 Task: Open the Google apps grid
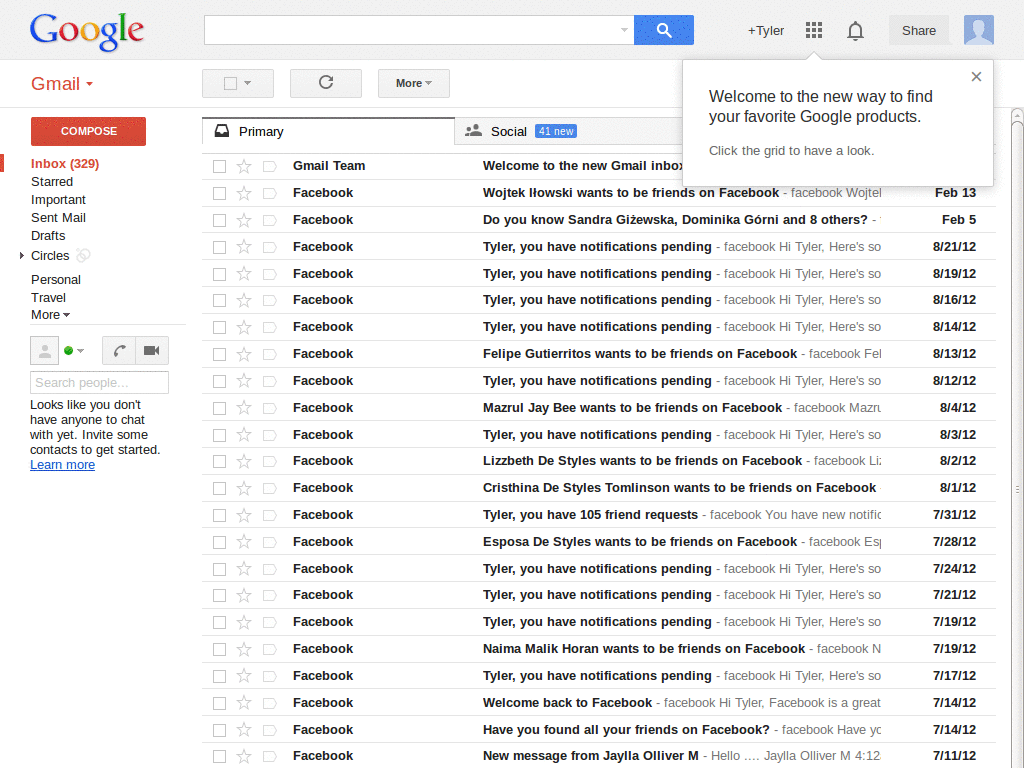pos(813,30)
